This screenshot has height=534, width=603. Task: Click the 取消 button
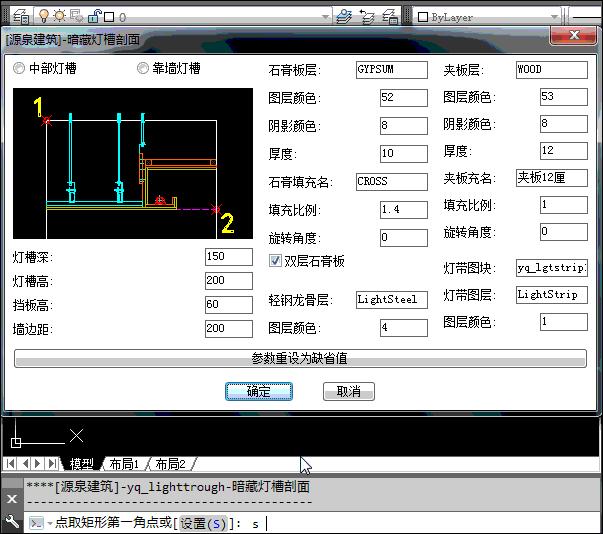pos(348,391)
